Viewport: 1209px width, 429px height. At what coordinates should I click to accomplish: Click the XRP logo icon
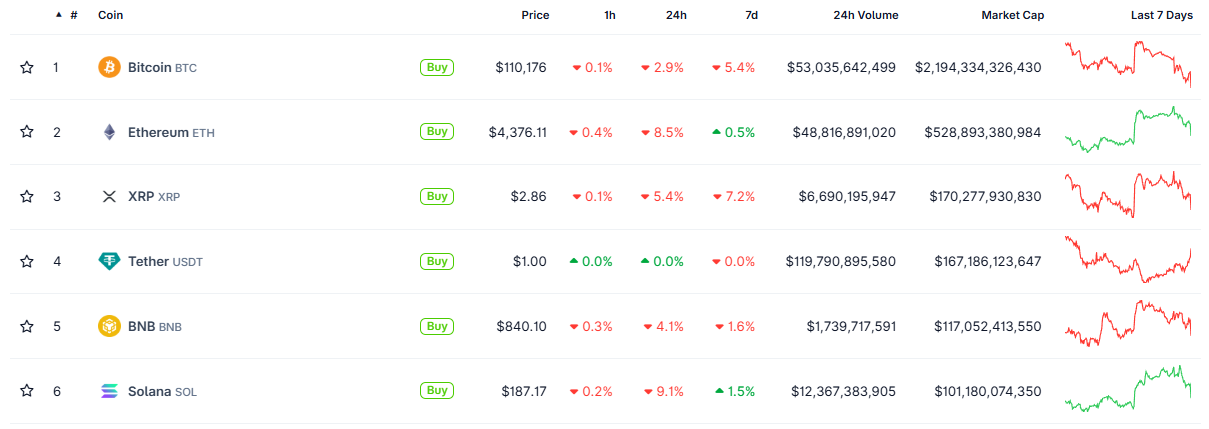(x=109, y=197)
